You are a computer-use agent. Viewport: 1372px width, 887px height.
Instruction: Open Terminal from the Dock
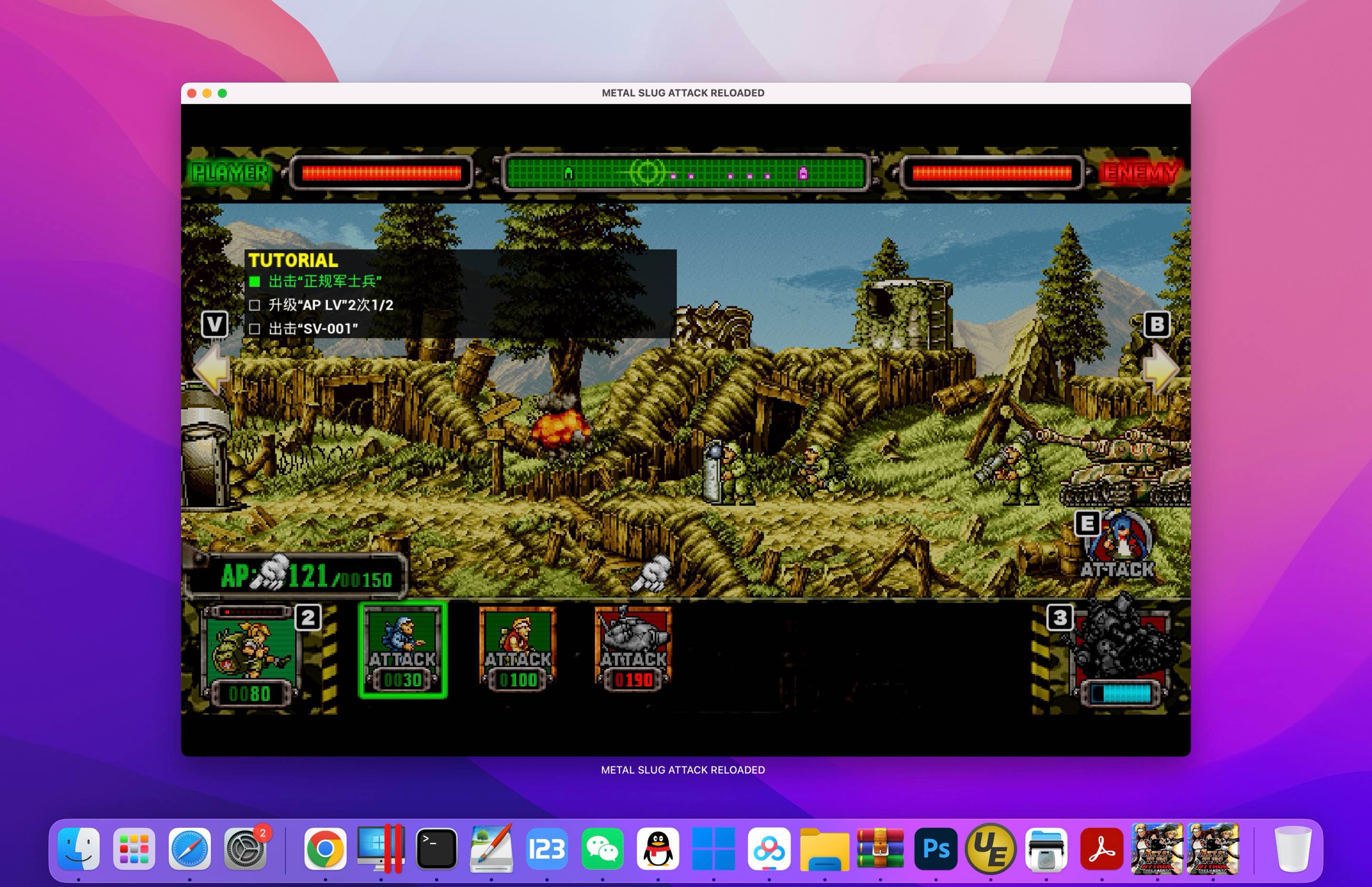point(436,848)
